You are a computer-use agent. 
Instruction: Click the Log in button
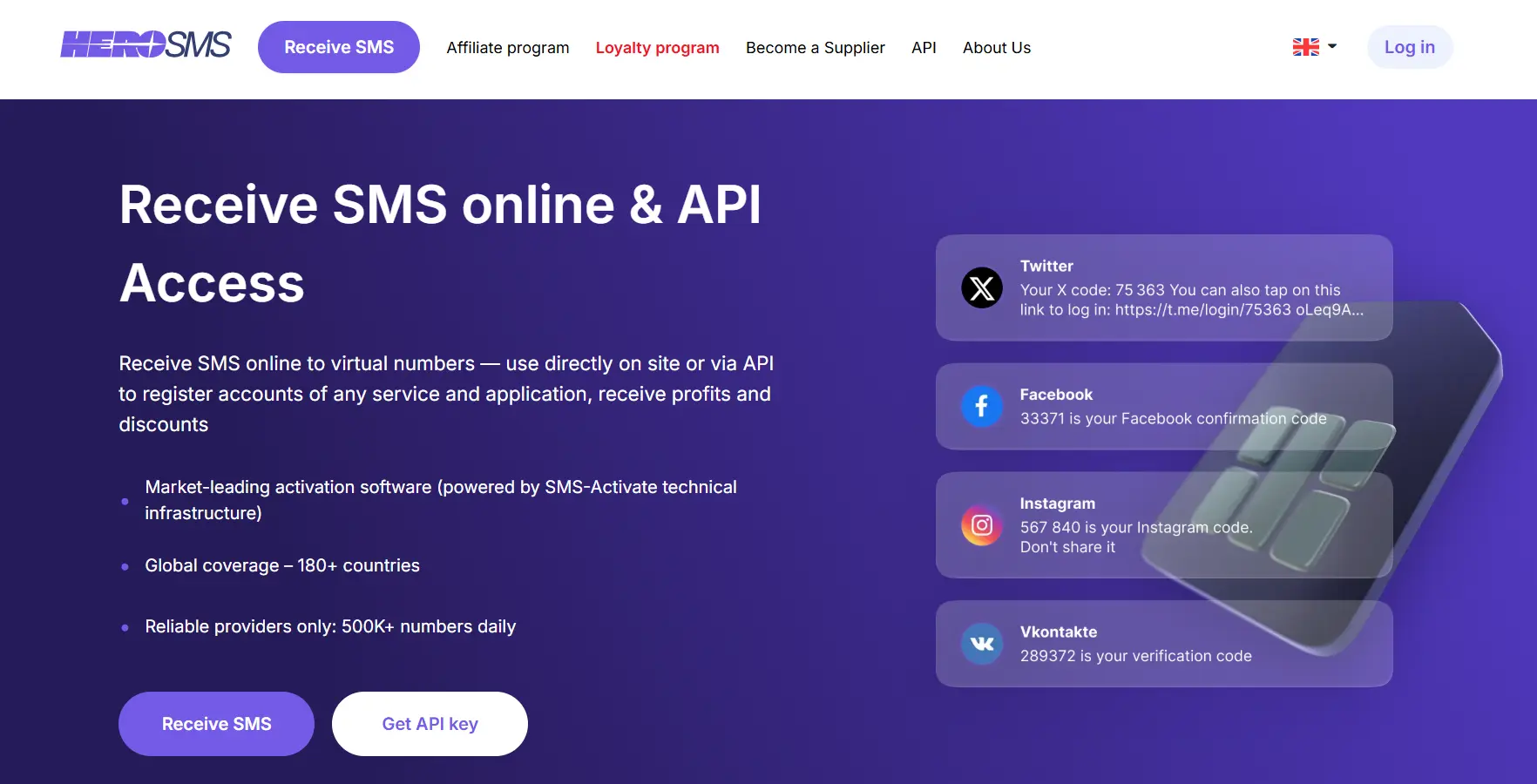click(x=1410, y=47)
